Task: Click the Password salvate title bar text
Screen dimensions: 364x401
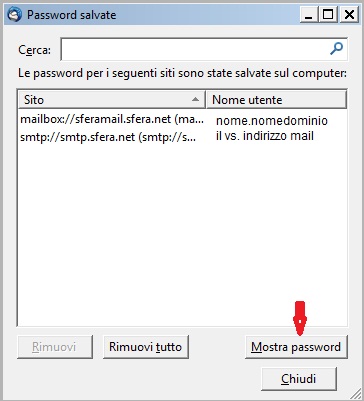Action: pyautogui.click(x=72, y=15)
